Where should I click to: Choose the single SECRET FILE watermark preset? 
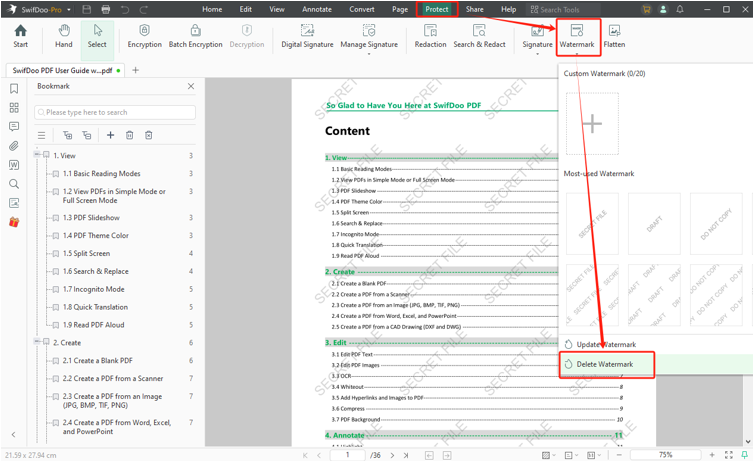click(592, 224)
